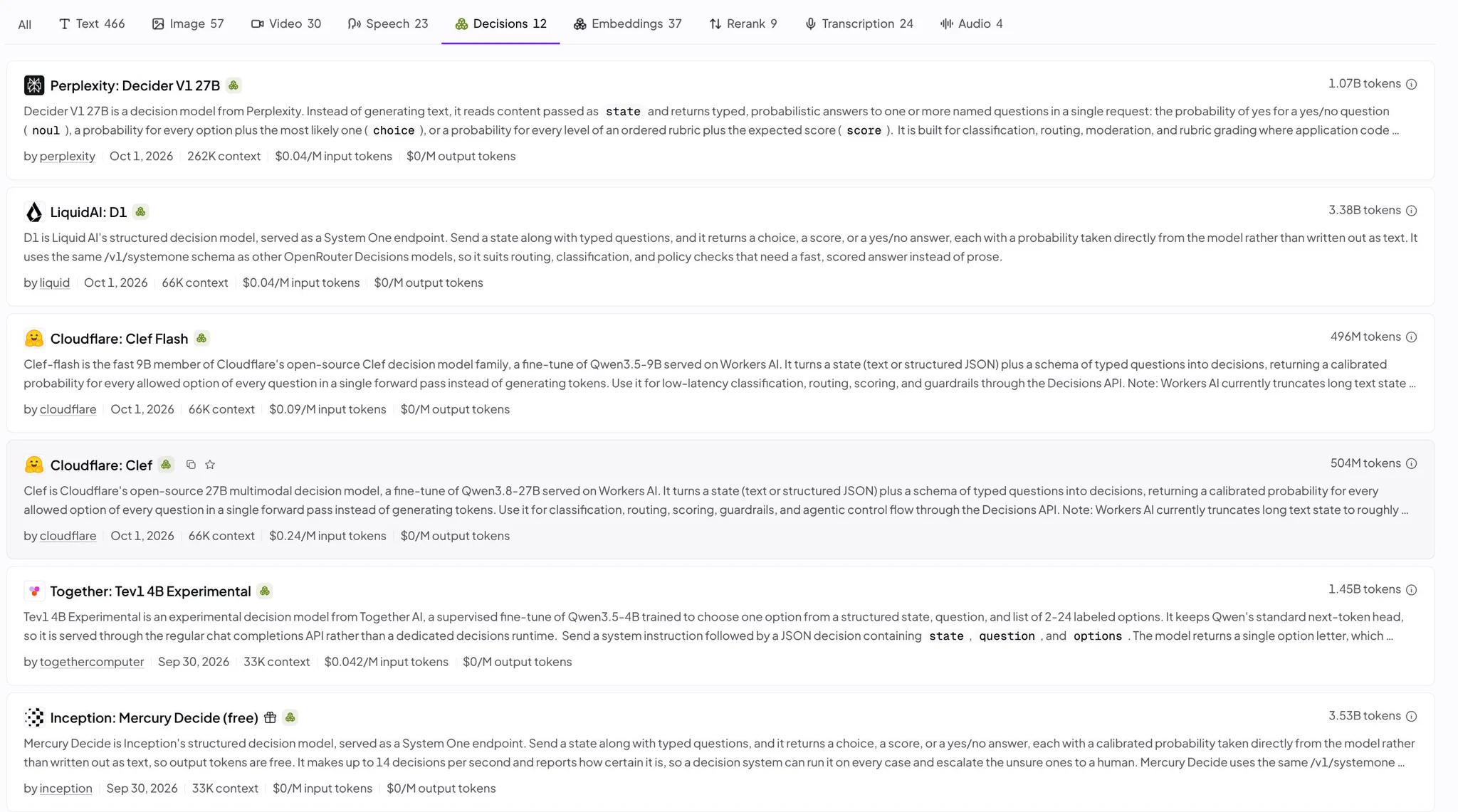Show info for 496M tokens
This screenshot has height=812, width=1458.
tap(1412, 337)
